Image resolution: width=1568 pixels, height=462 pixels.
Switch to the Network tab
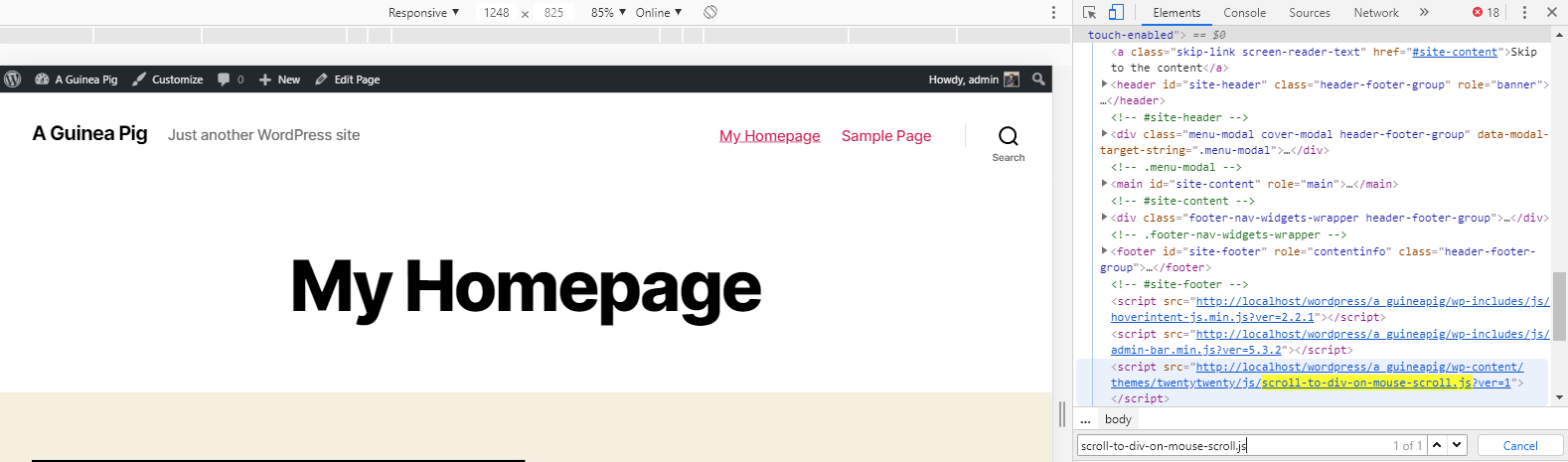(1376, 13)
